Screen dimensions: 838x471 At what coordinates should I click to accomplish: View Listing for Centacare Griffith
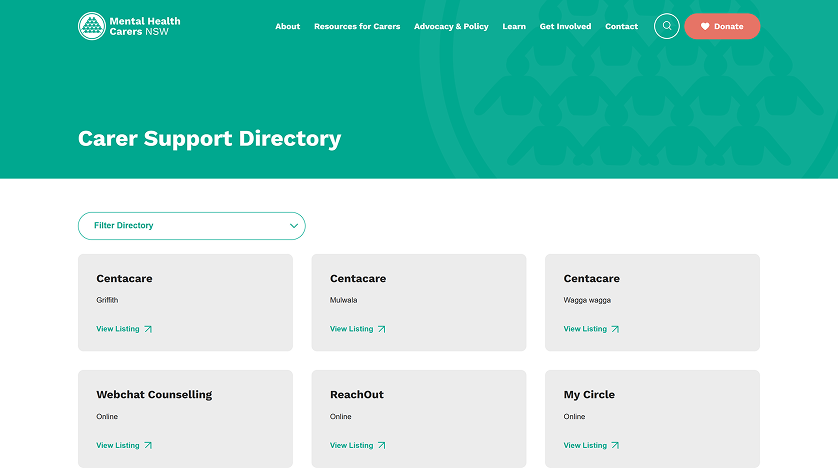(x=124, y=329)
